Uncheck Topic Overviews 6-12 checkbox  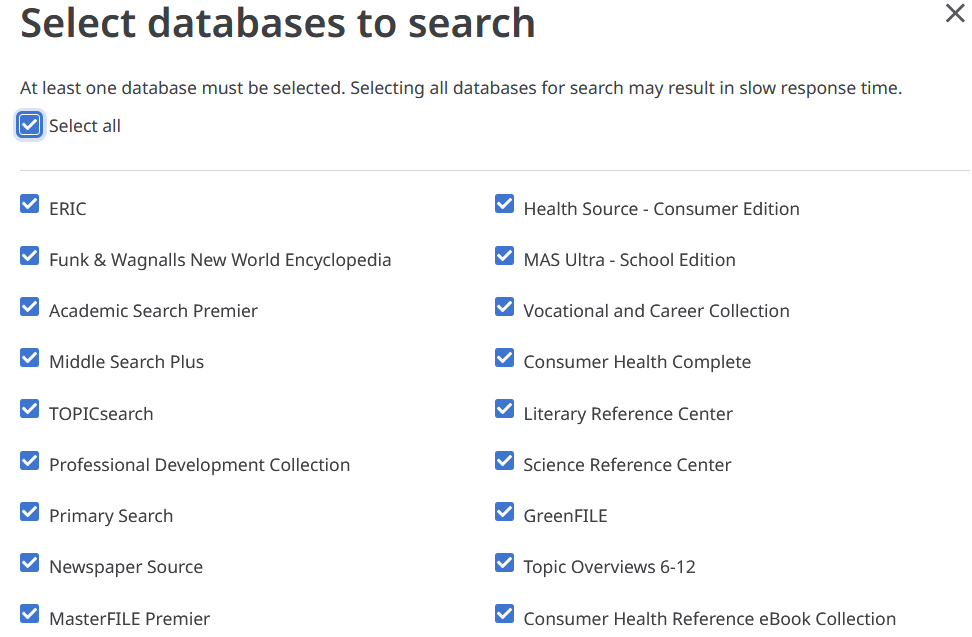pos(504,563)
